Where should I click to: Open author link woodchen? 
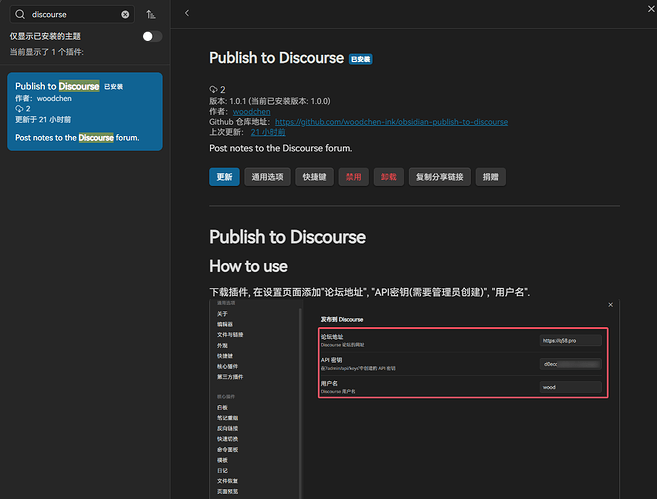point(251,111)
